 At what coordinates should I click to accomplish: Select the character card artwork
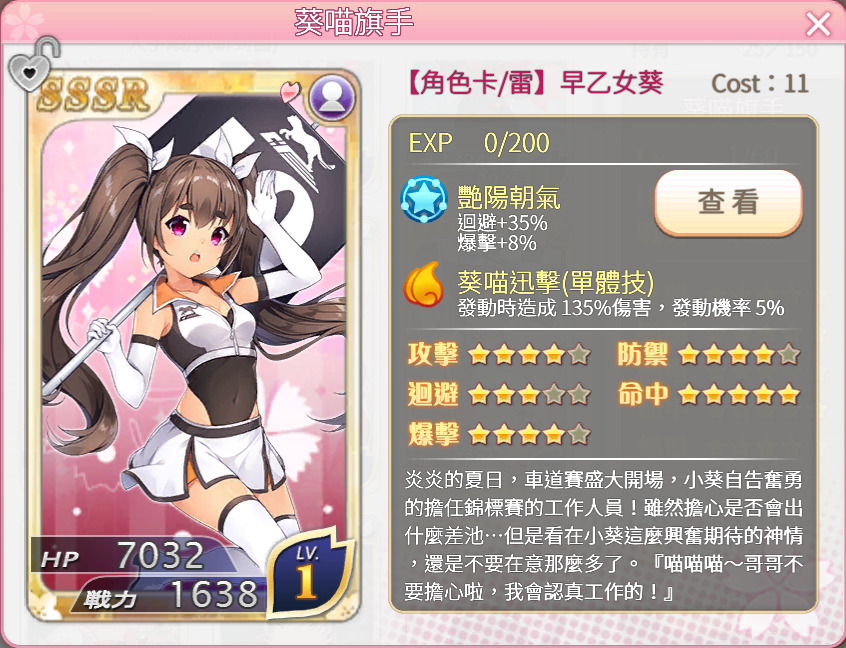194,345
